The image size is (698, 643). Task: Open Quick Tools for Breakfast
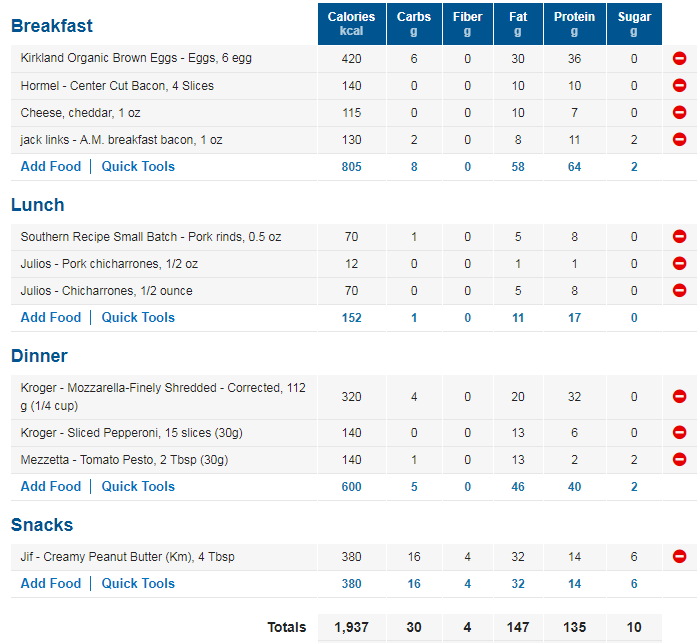click(x=138, y=167)
